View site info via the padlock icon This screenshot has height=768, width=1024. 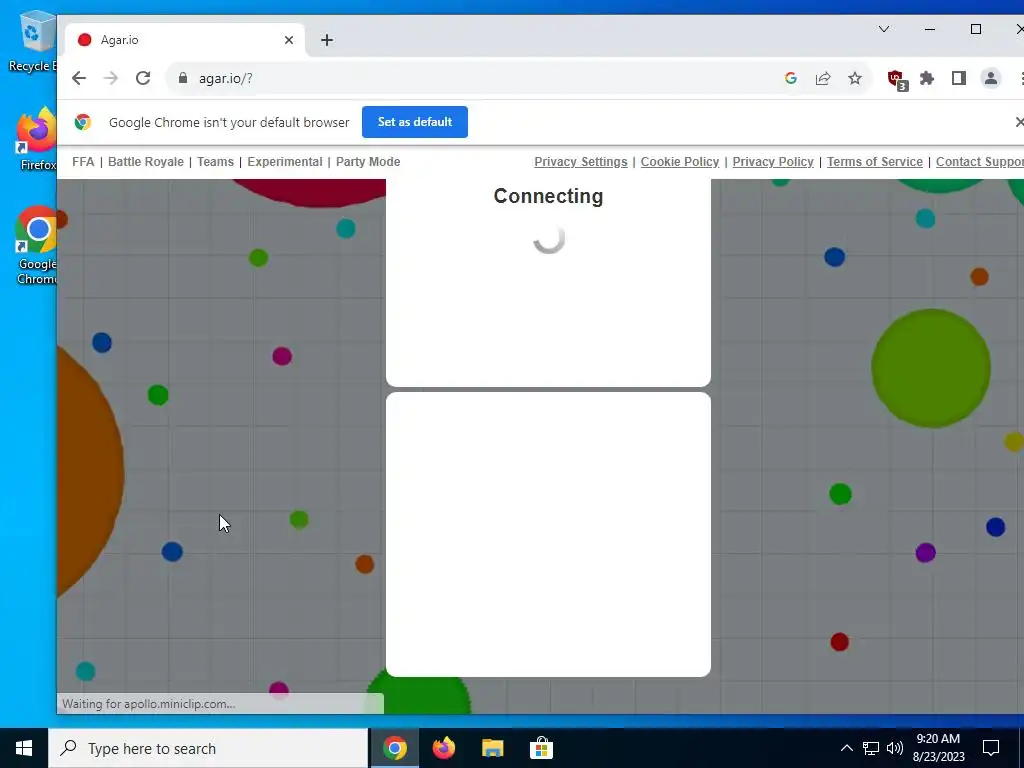[x=183, y=78]
